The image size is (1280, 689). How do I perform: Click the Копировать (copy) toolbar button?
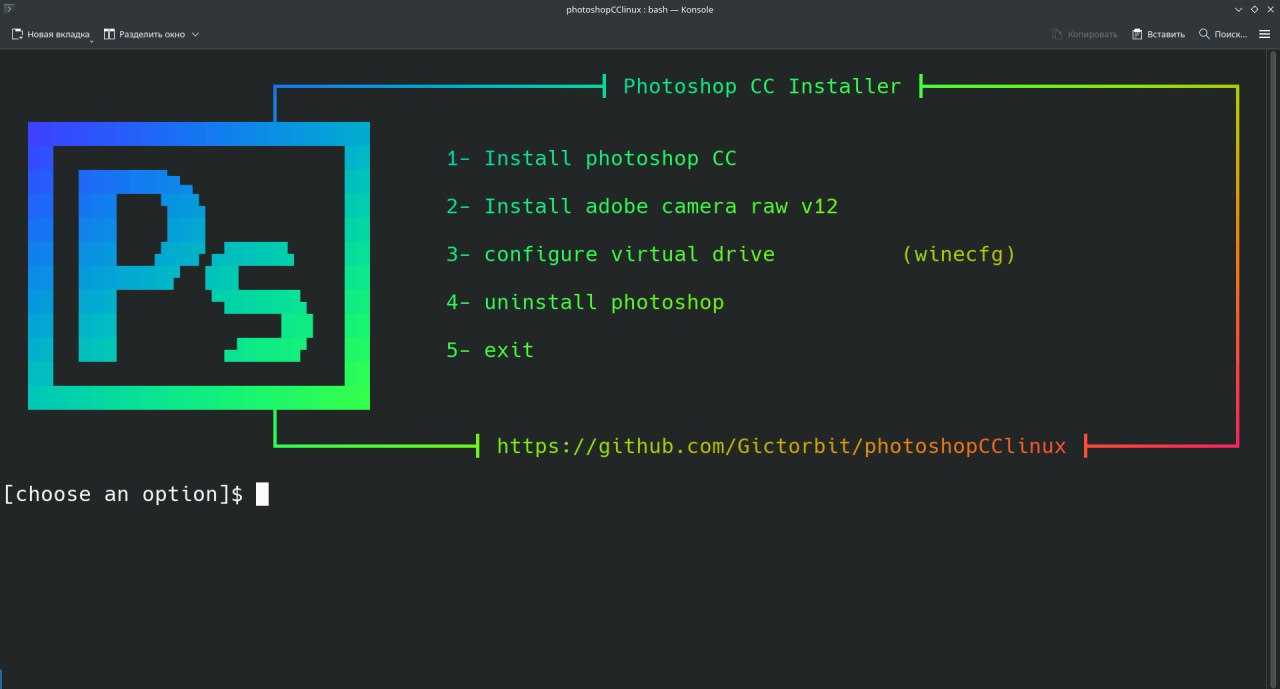pyautogui.click(x=1085, y=34)
